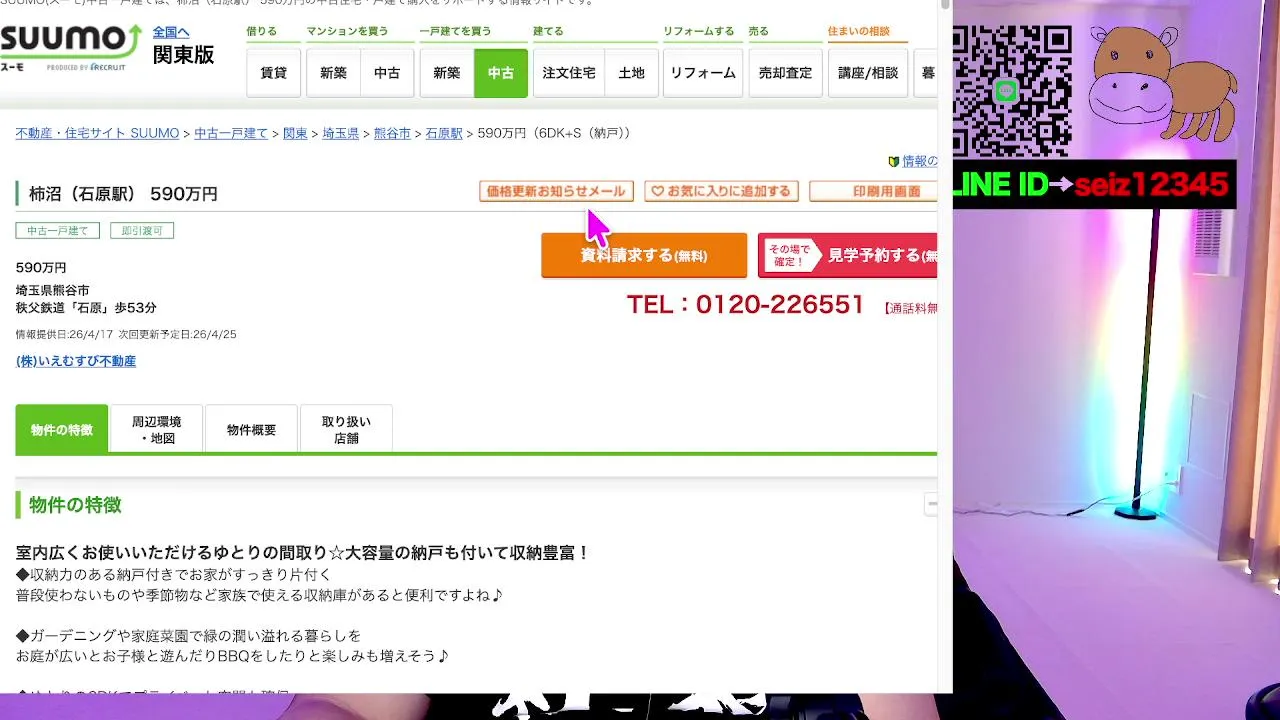Switch to the 周辺環境・地図 tab

point(157,429)
